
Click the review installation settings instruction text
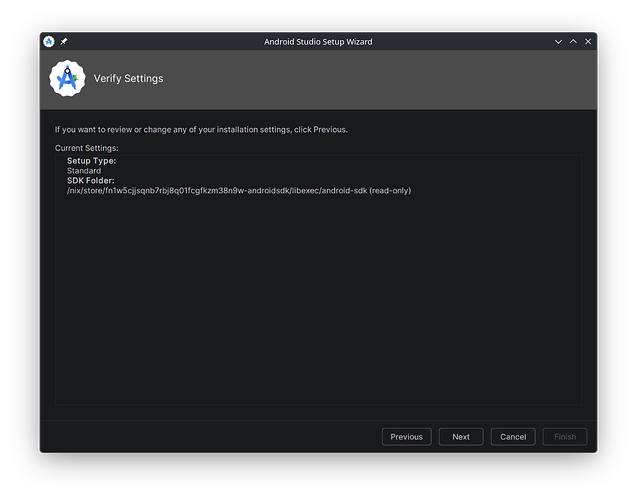(x=201, y=130)
